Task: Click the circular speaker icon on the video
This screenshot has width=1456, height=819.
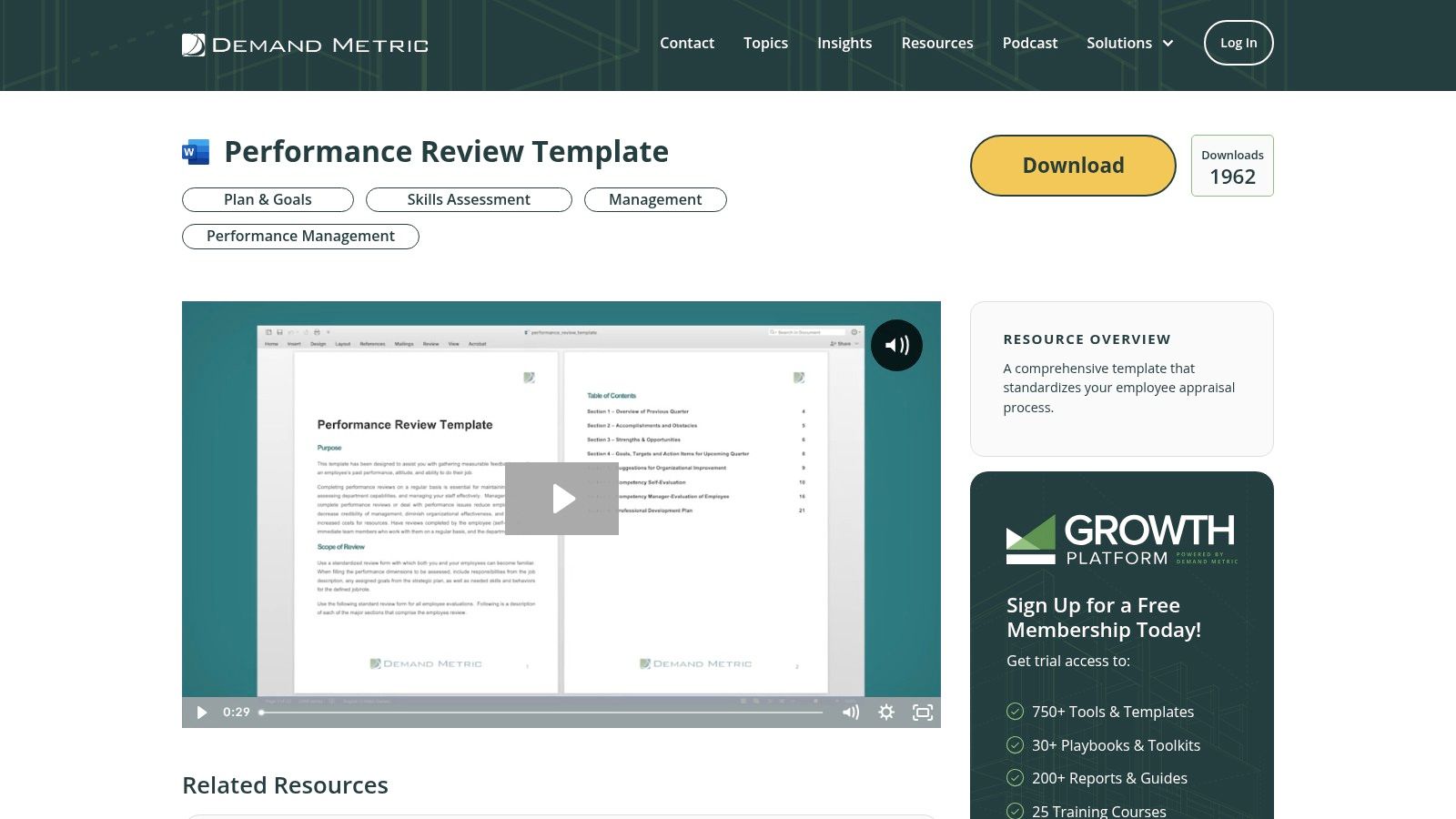Action: 896,345
